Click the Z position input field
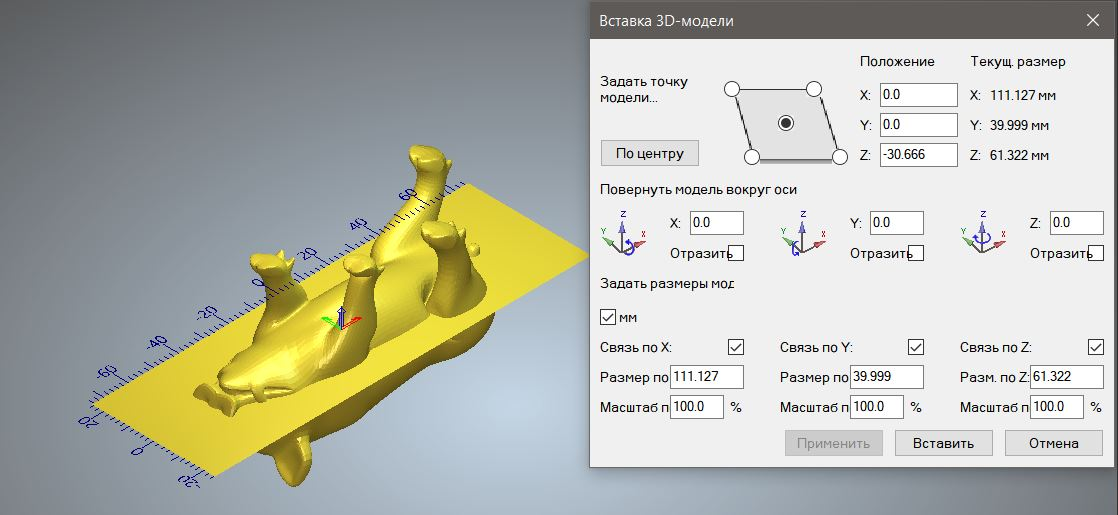Image resolution: width=1118 pixels, height=515 pixels. 918,155
